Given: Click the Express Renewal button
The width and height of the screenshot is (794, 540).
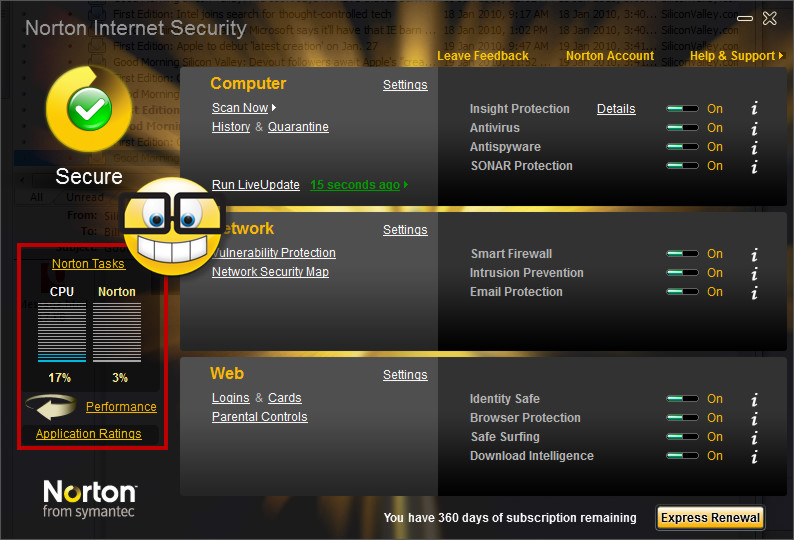Looking at the screenshot, I should point(710,518).
